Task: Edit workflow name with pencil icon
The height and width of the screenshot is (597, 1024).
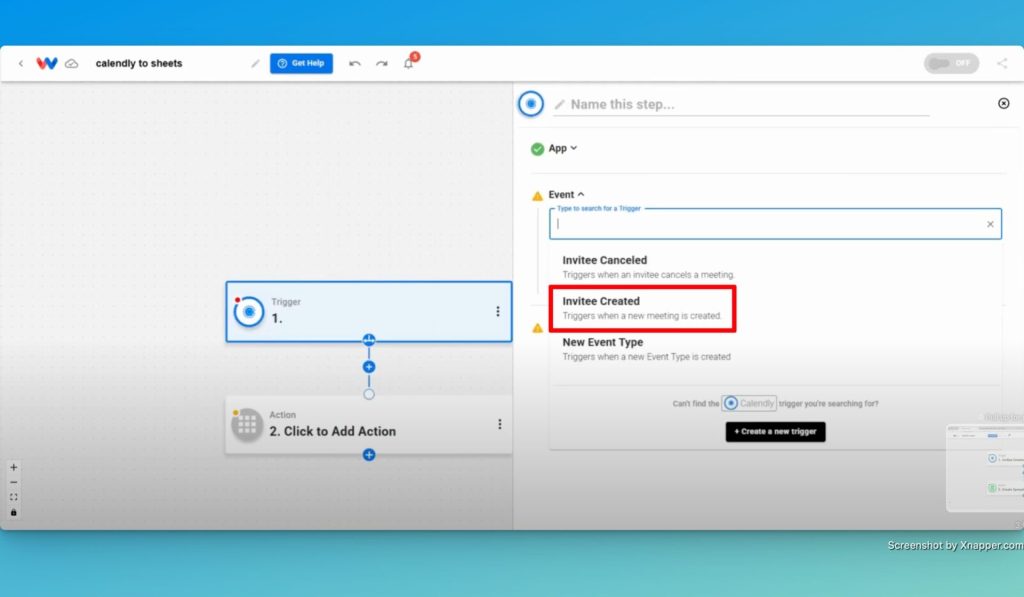Action: click(255, 63)
